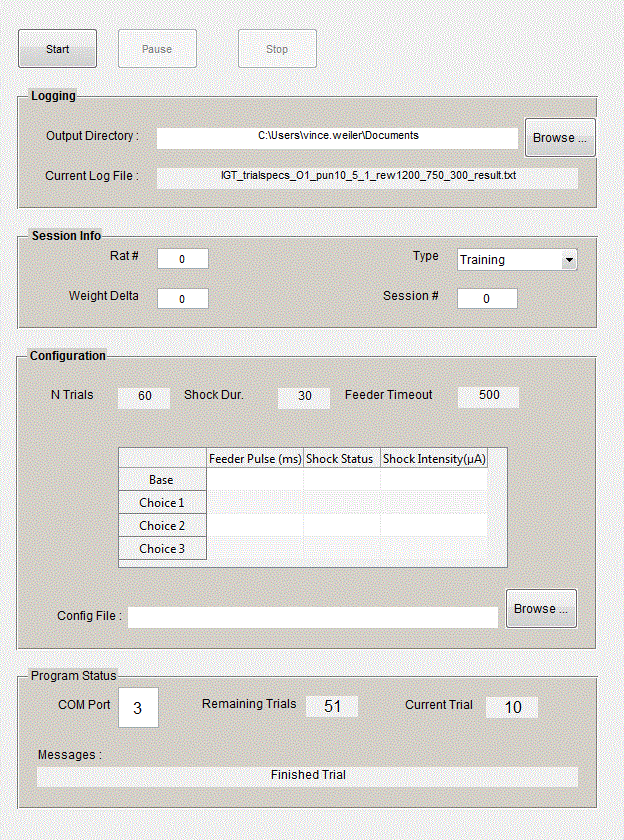Click the Start button

pyautogui.click(x=57, y=49)
